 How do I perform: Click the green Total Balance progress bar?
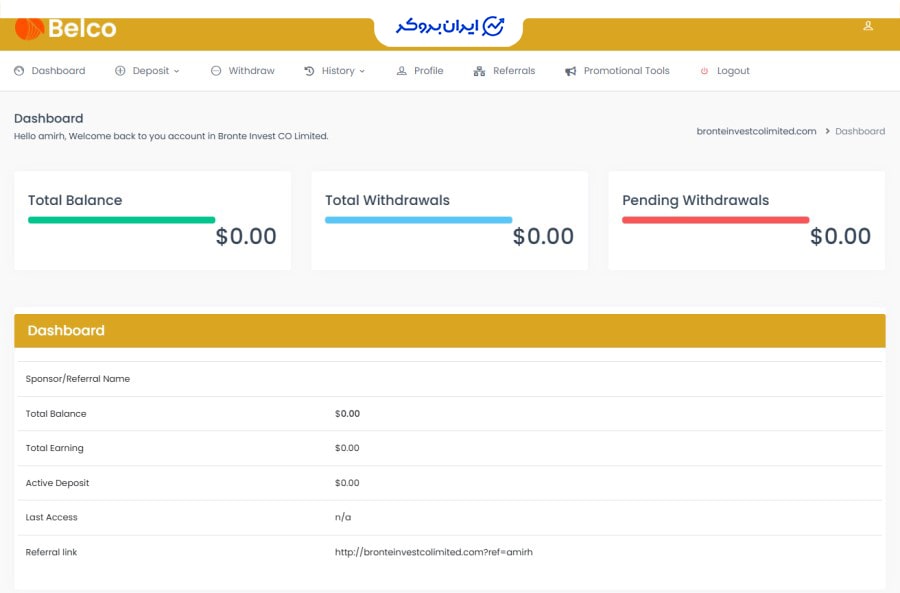click(x=122, y=219)
